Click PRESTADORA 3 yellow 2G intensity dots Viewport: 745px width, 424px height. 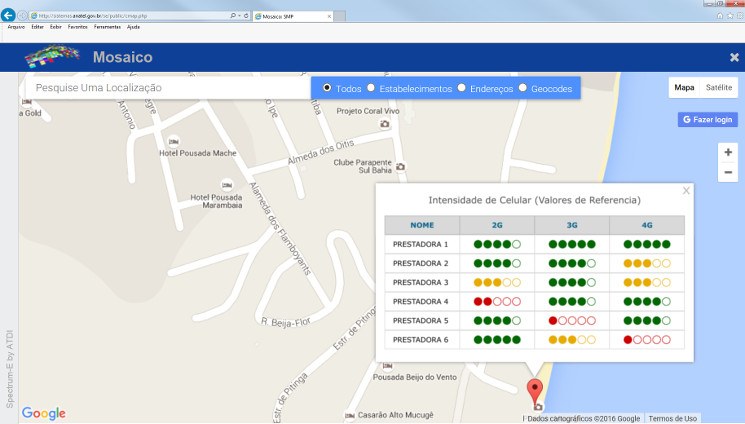click(x=497, y=282)
